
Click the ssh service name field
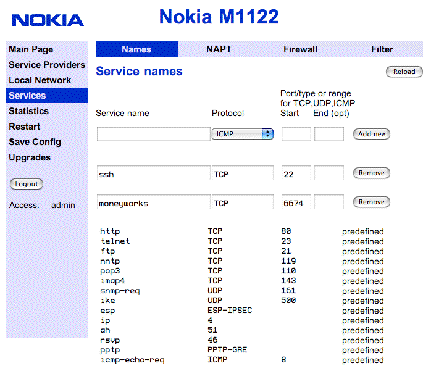[x=154, y=173]
